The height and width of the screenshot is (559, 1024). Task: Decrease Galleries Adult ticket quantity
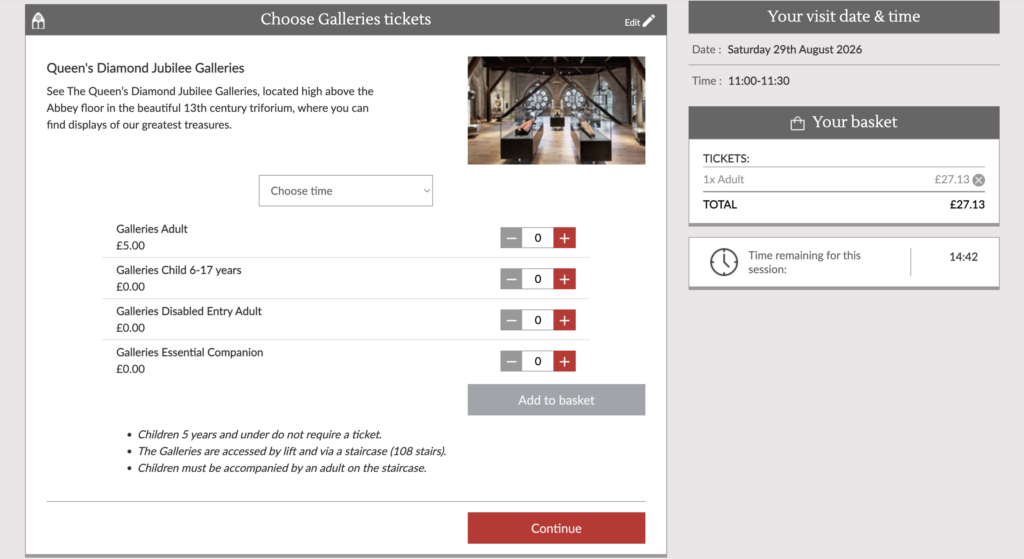click(511, 238)
